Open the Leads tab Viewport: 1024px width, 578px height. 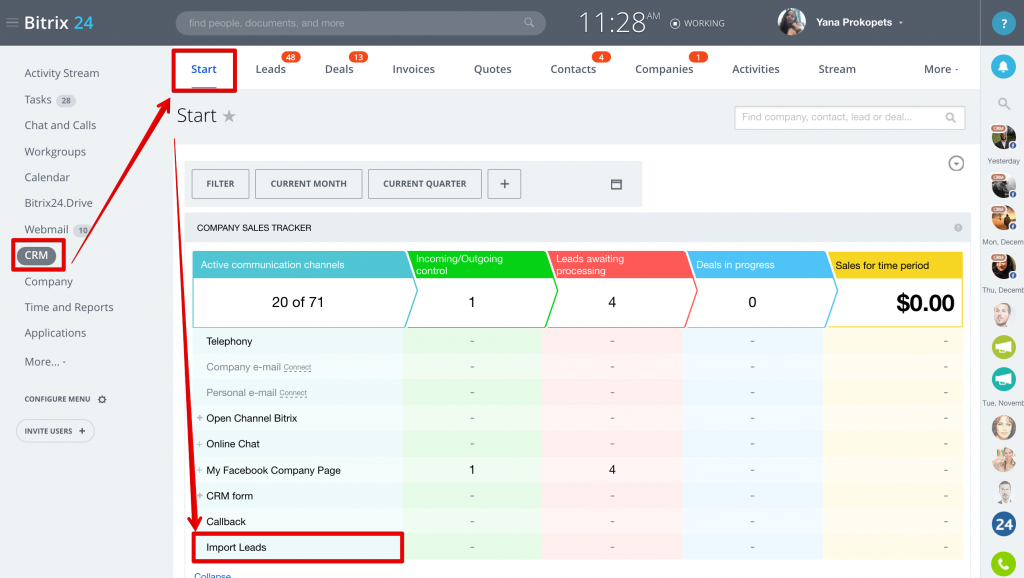pyautogui.click(x=270, y=69)
